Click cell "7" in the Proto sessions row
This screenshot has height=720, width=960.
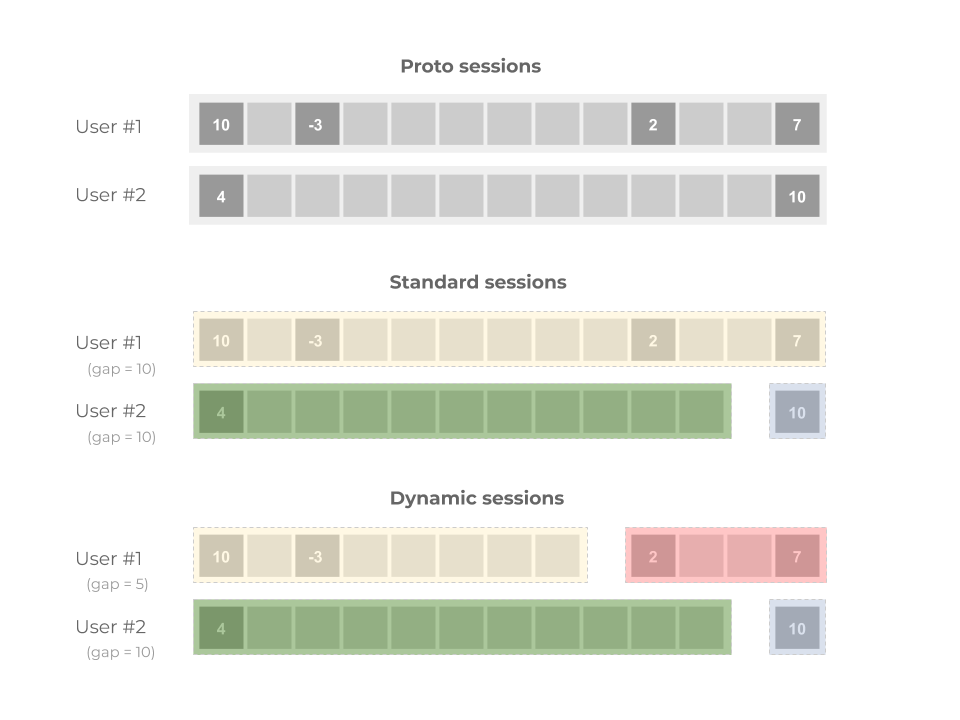(x=797, y=125)
